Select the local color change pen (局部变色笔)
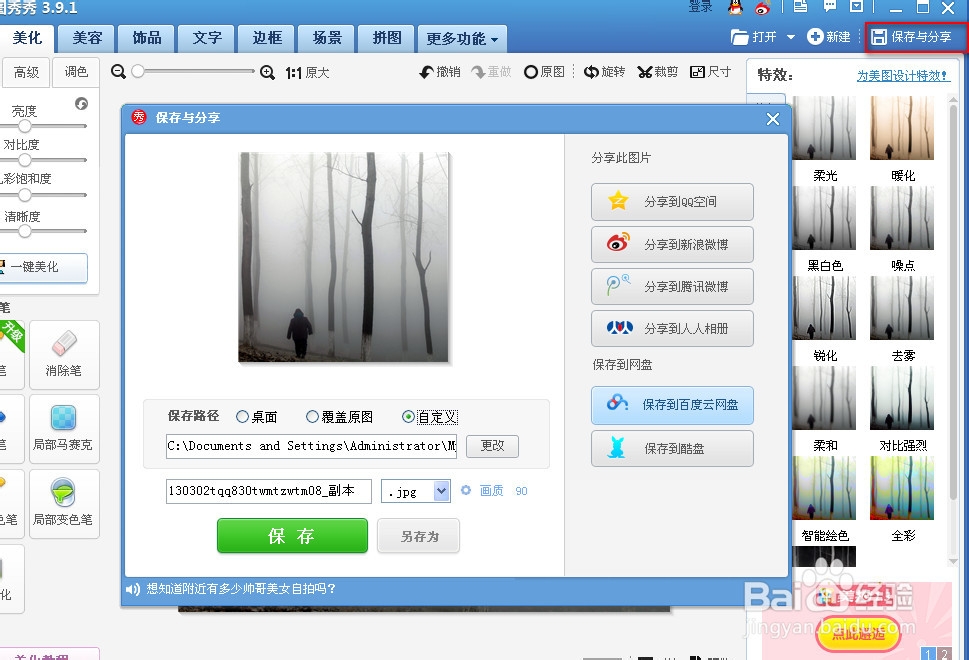 (x=64, y=503)
